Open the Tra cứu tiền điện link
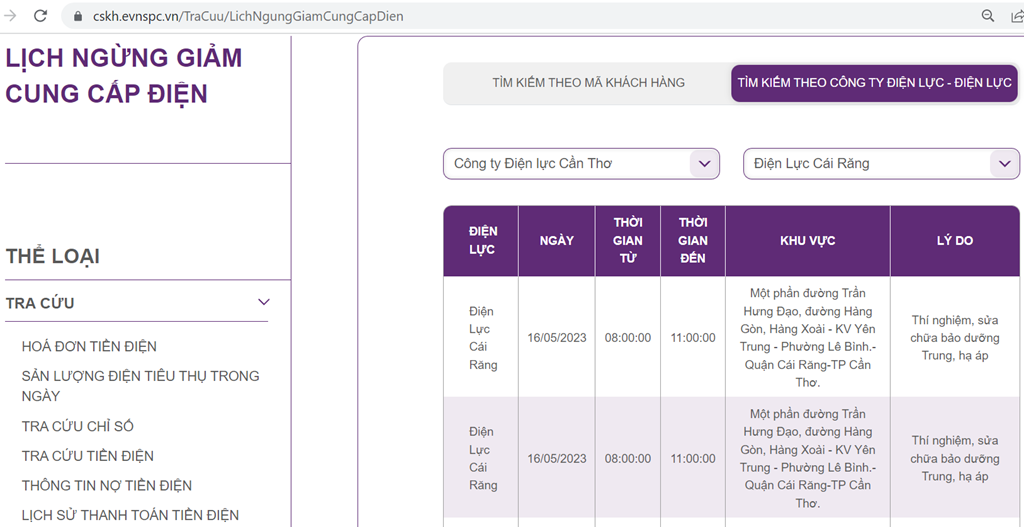The width and height of the screenshot is (1024, 527). [88, 456]
